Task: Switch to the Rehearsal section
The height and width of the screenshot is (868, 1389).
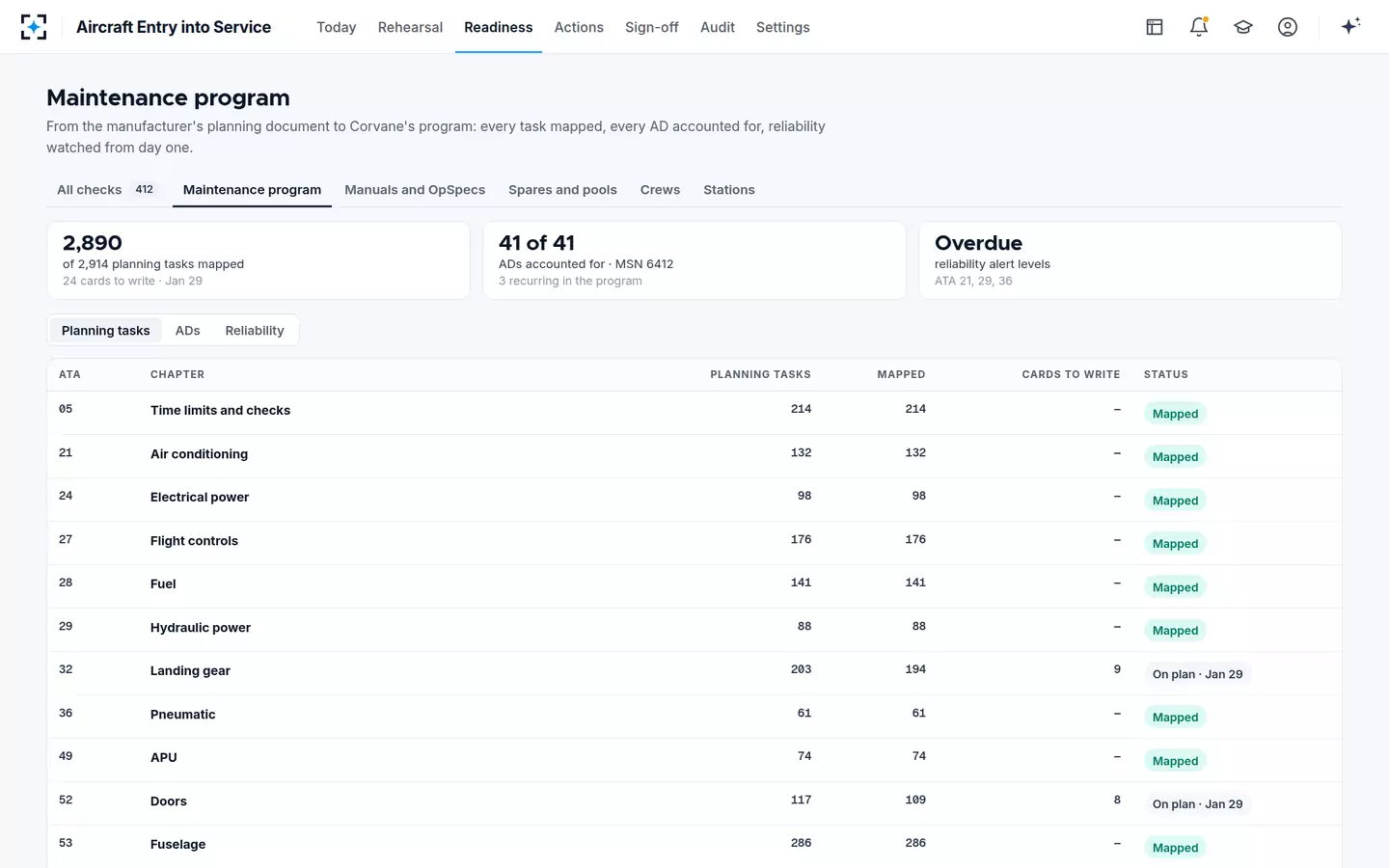Action: (x=410, y=27)
